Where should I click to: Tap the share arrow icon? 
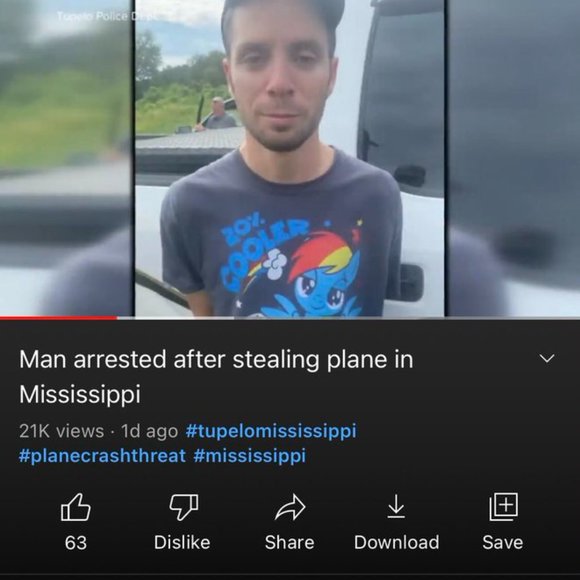290,507
